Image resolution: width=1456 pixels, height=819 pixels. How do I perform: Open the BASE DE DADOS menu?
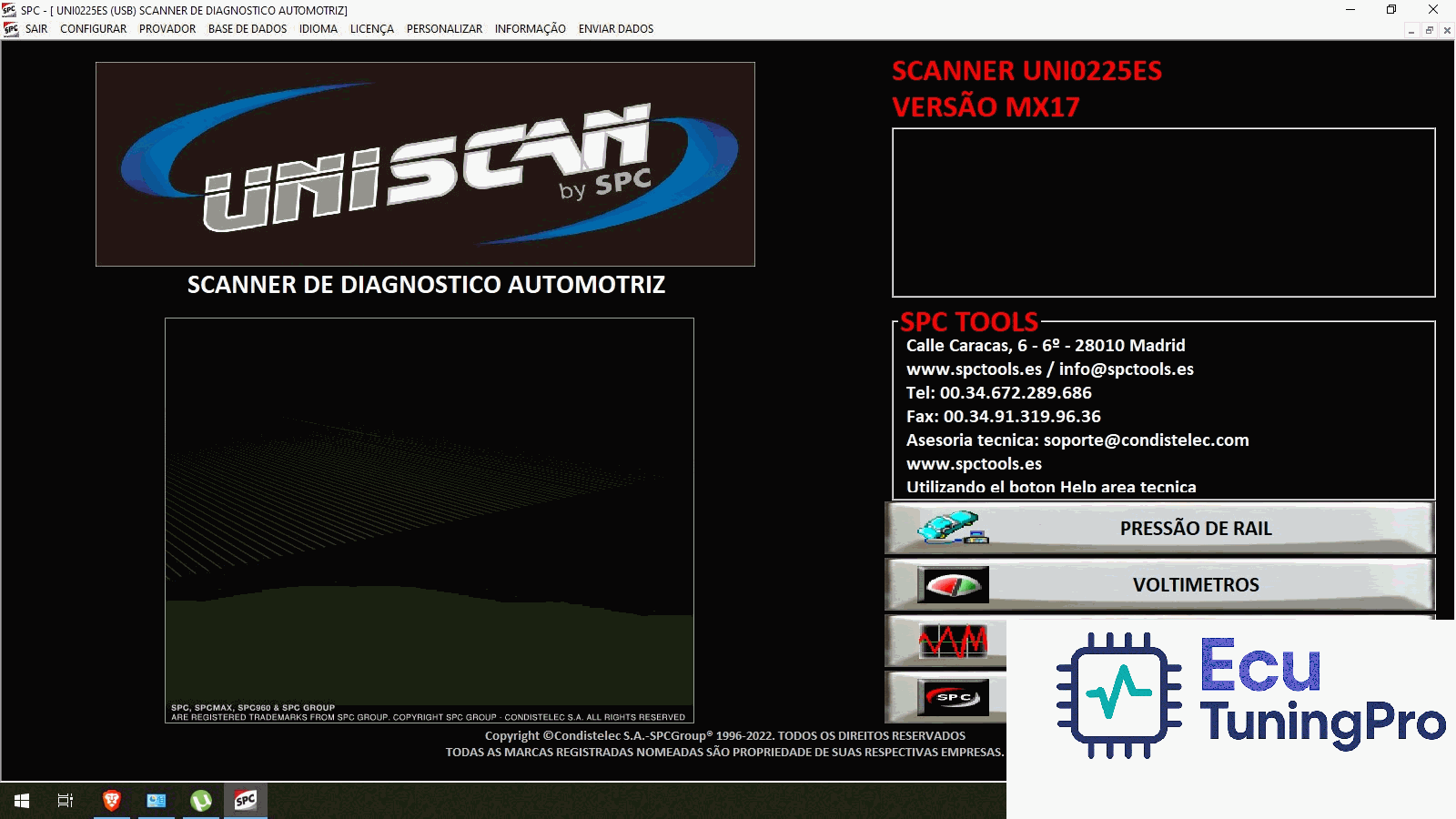[247, 29]
